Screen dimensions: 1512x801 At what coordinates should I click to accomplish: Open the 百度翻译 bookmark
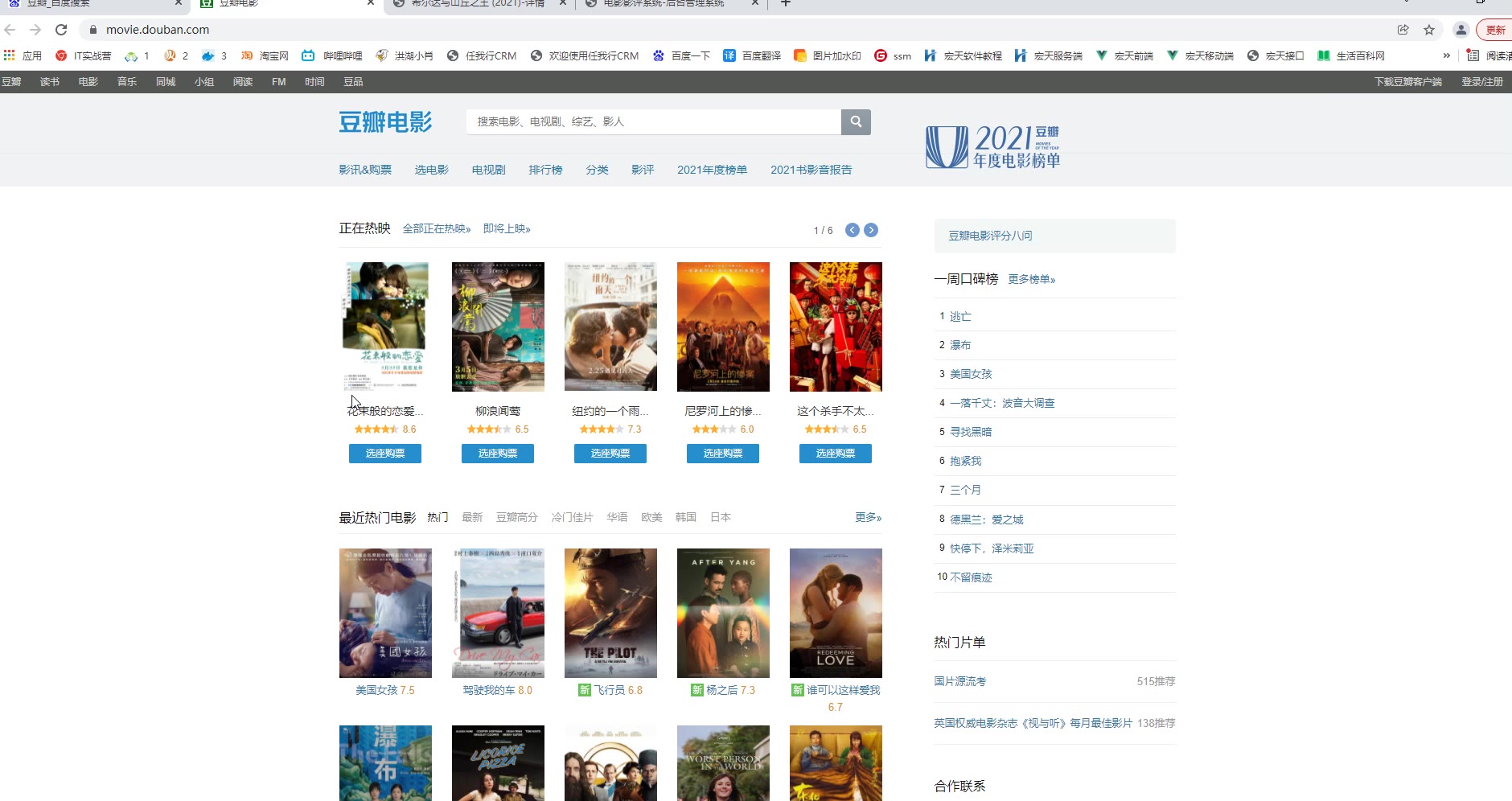click(x=752, y=55)
